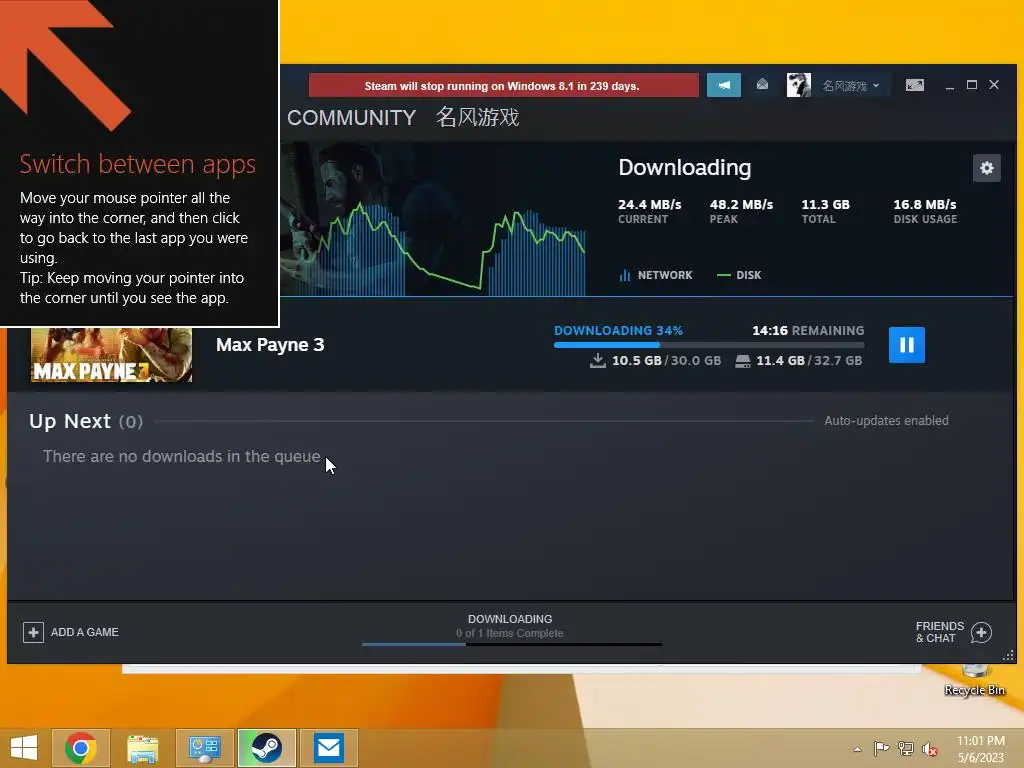1024x768 pixels.
Task: Open the Mail app from taskbar
Action: point(328,748)
